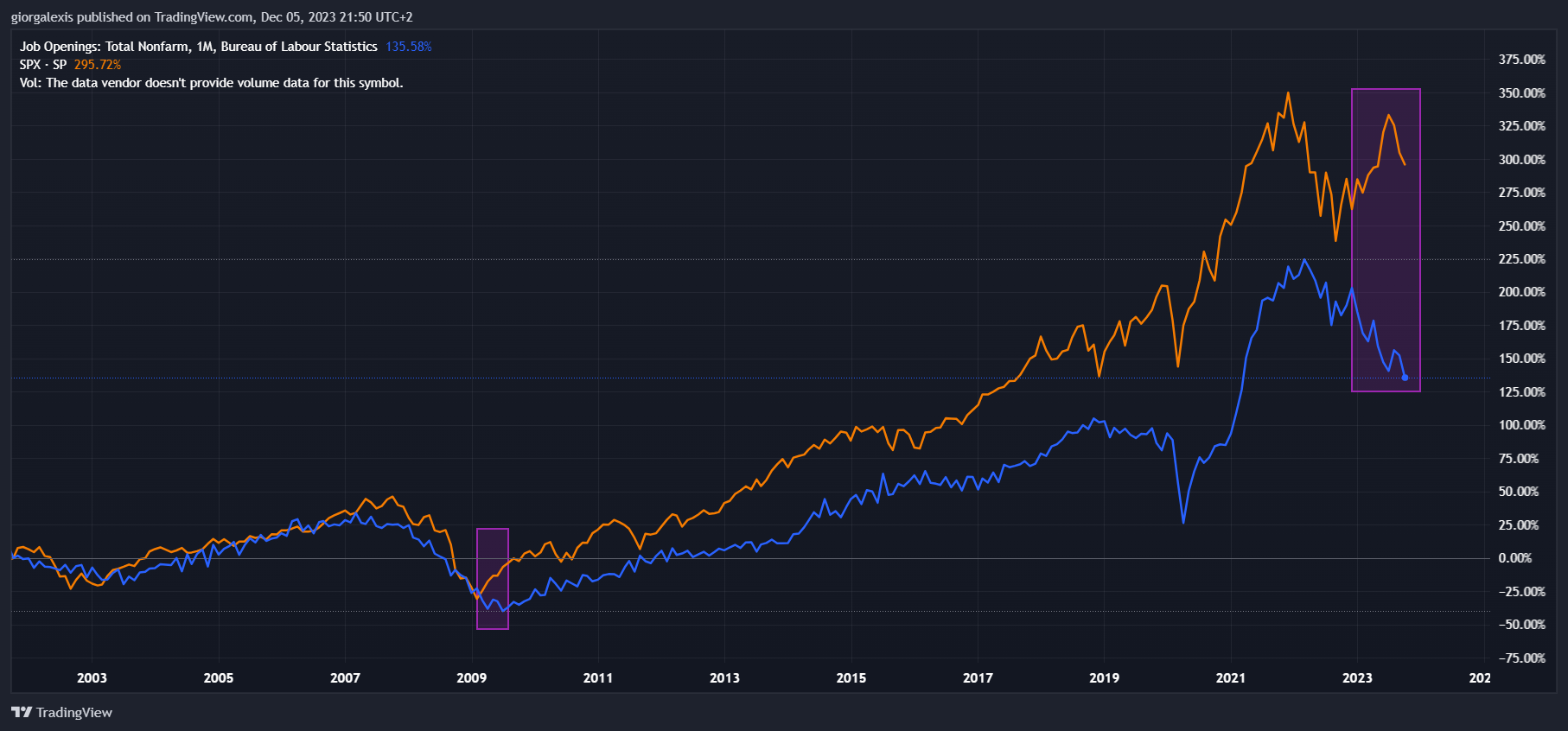Click the −75.00% price axis label

[1521, 658]
